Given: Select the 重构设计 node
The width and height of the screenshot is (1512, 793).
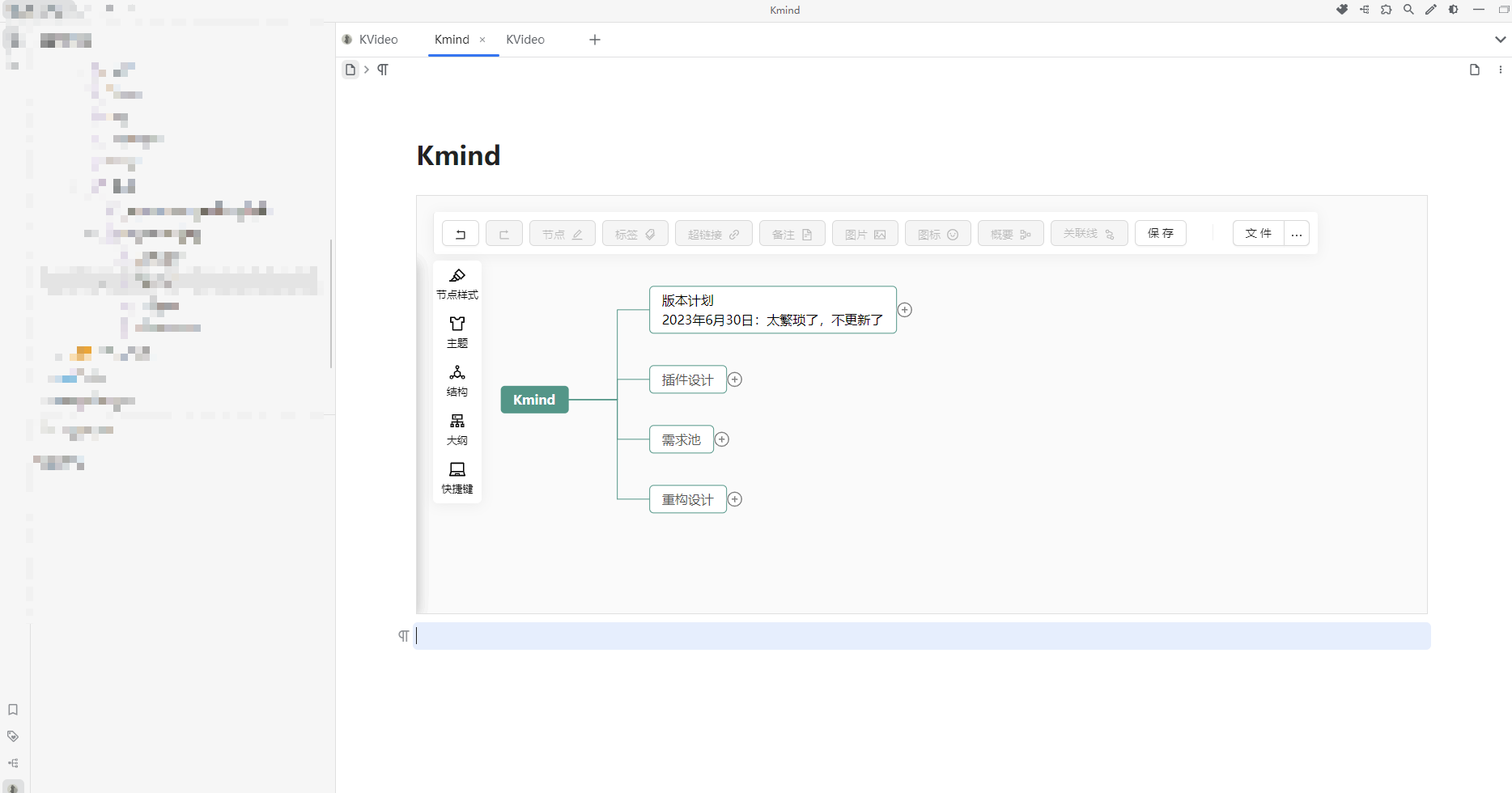Looking at the screenshot, I should click(688, 499).
